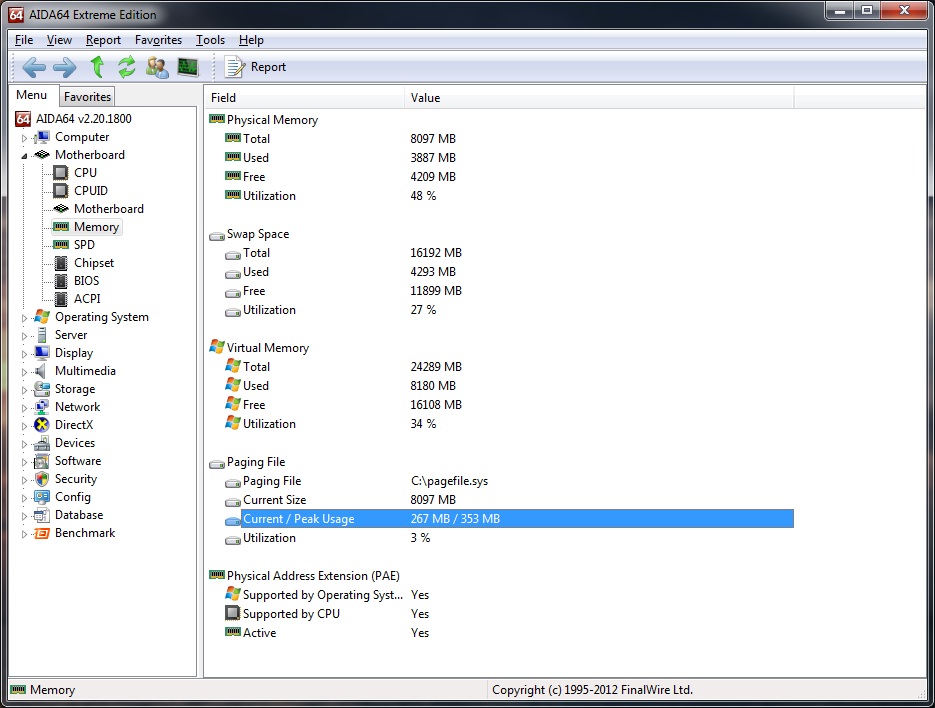Image resolution: width=935 pixels, height=708 pixels.
Task: Collapse the Motherboard tree node
Action: (x=24, y=156)
